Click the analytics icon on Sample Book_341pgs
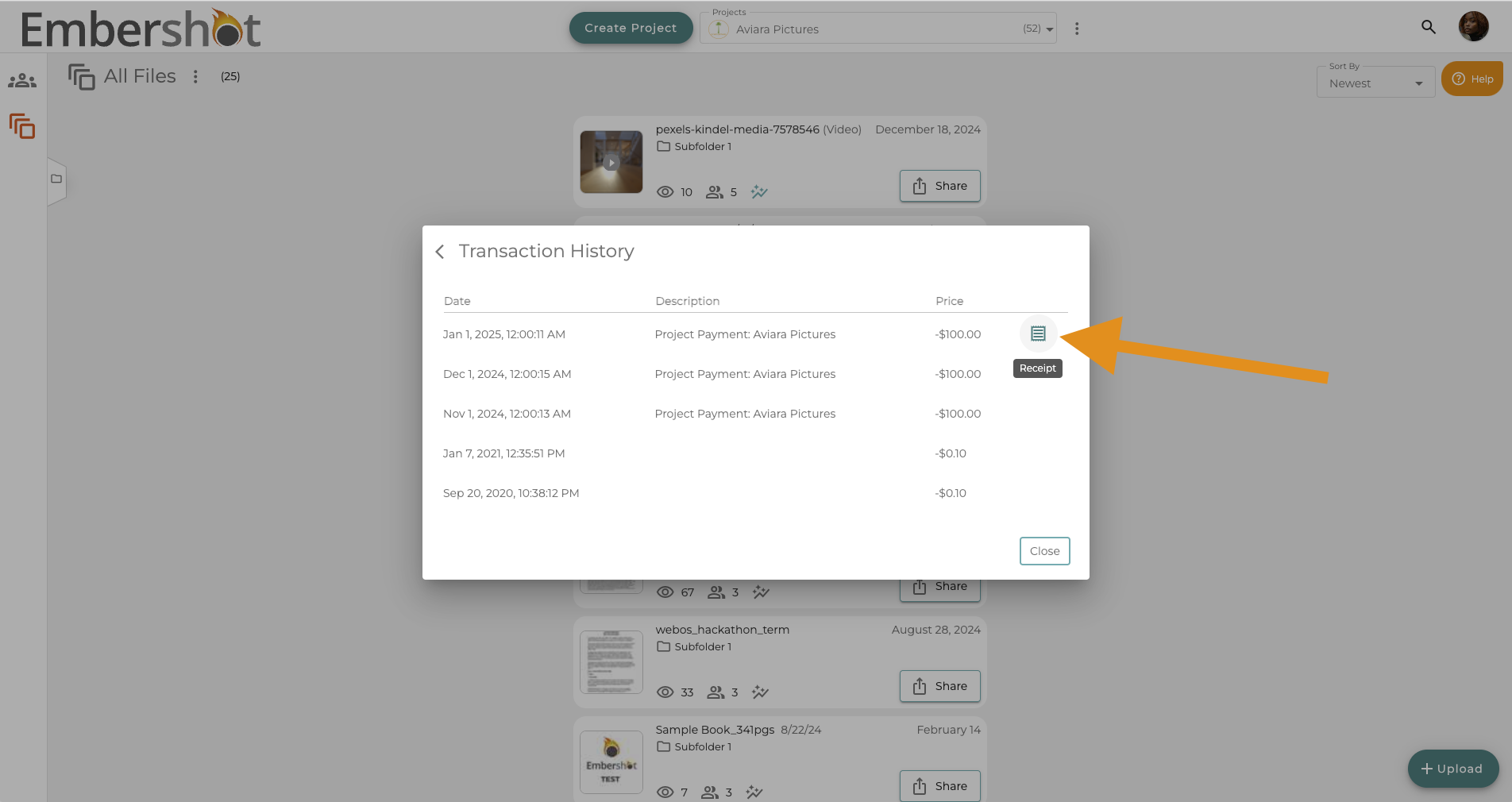This screenshot has height=802, width=1512. tap(754, 792)
